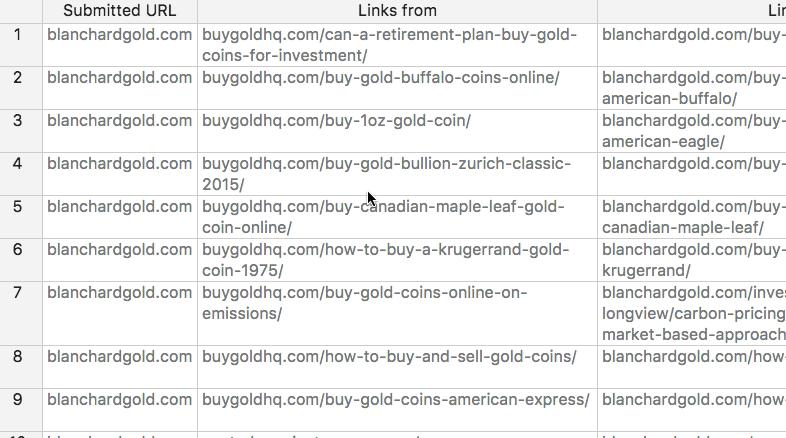Click the buy-1oz-gold-coin cell
This screenshot has width=786, height=438.
[398, 131]
